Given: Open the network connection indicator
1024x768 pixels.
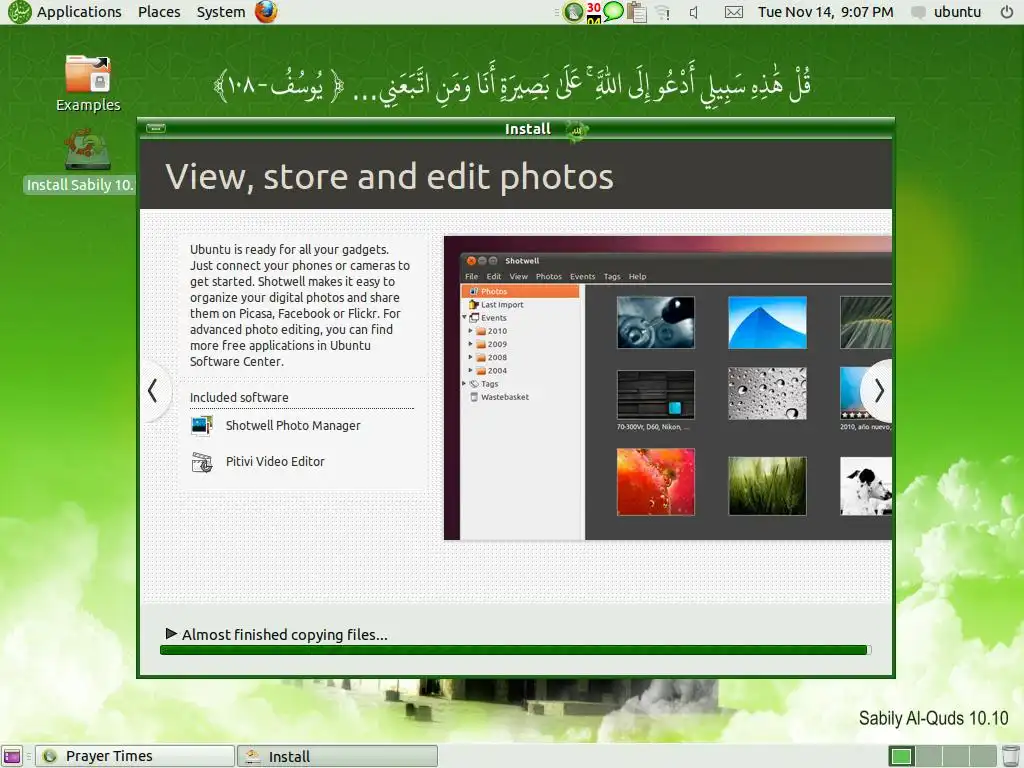Looking at the screenshot, I should 663,12.
